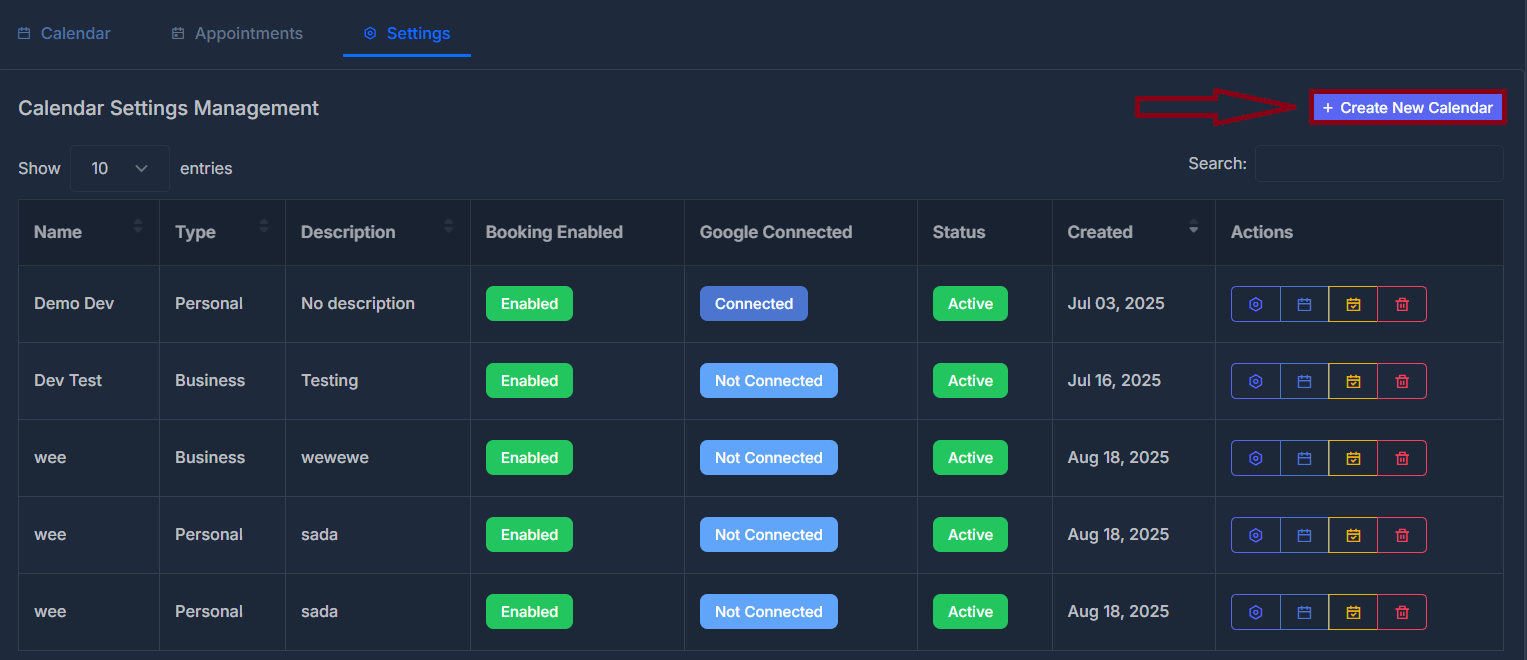Screen dimensions: 1527x660
Task: Open blue calendar icon in Demo Dev row
Action: 1304,304
